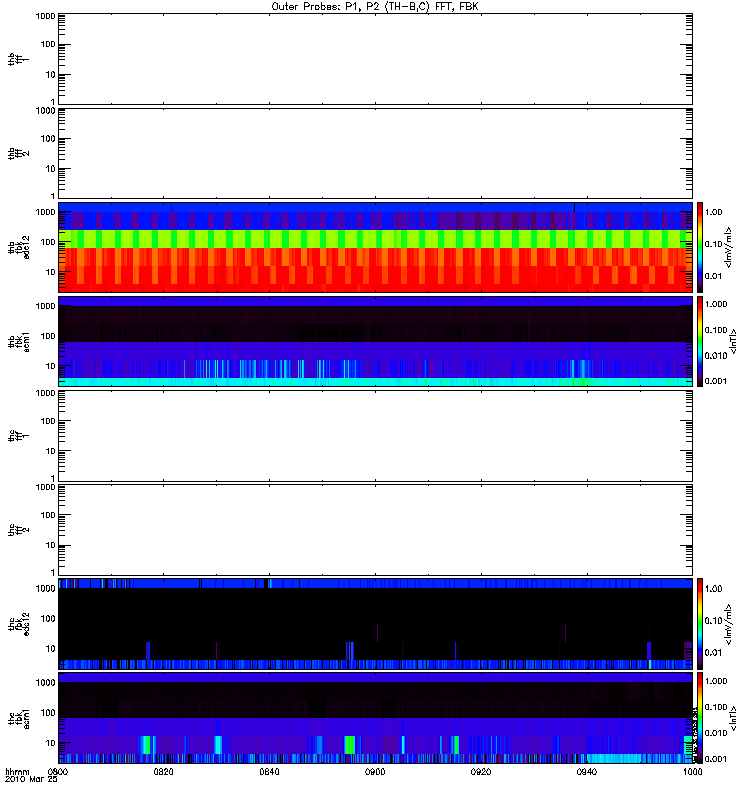This screenshot has width=750, height=800.
Task: Click the '100' y-tick of the thb fbk edc12 panel
Action: click(48, 242)
